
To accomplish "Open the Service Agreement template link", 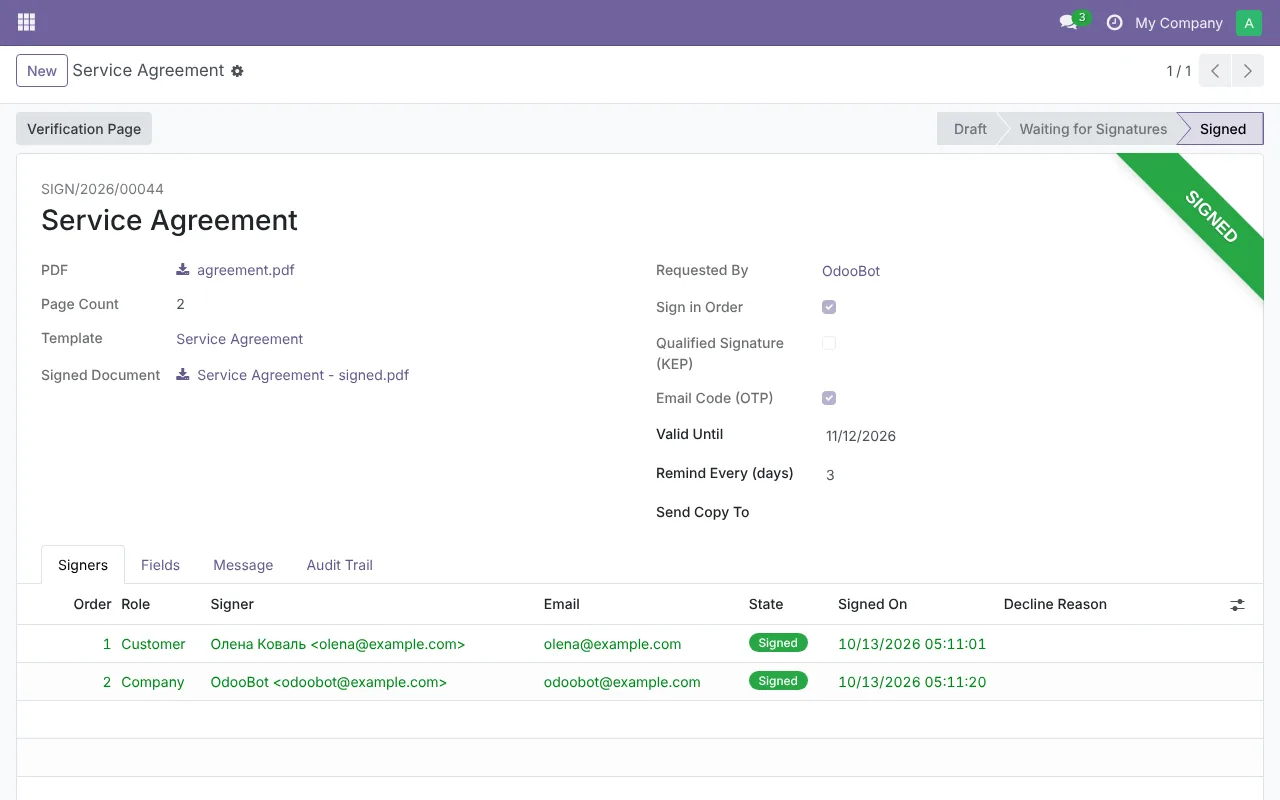I will pos(239,339).
